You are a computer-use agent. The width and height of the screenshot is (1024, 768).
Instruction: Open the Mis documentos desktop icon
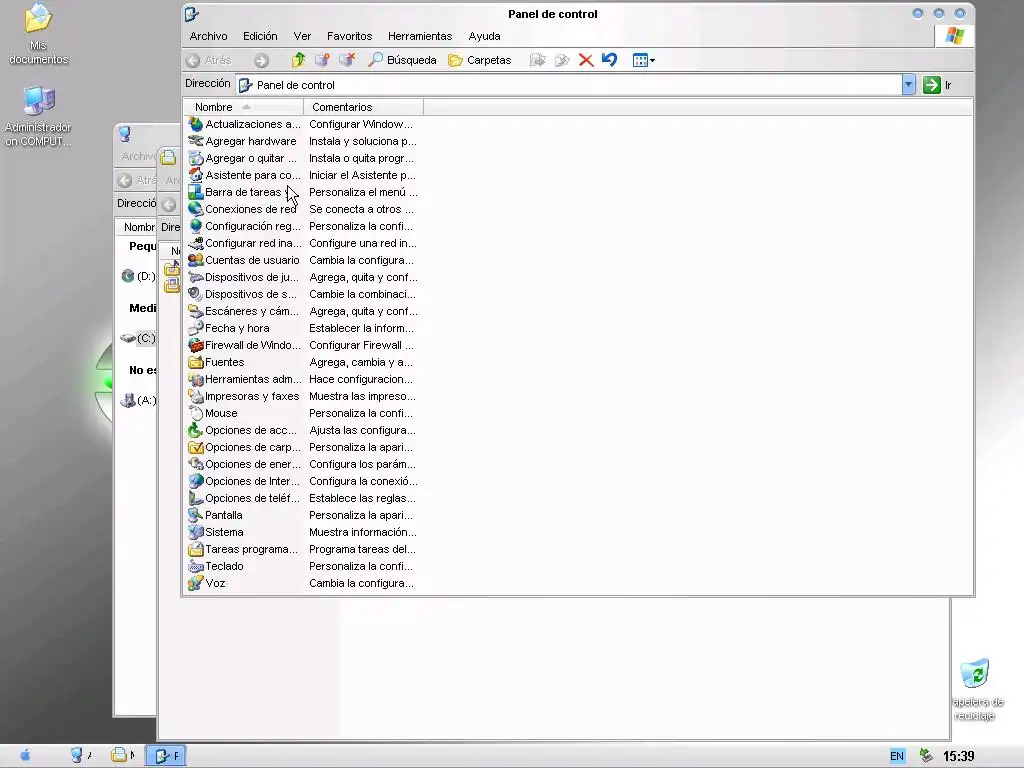39,33
